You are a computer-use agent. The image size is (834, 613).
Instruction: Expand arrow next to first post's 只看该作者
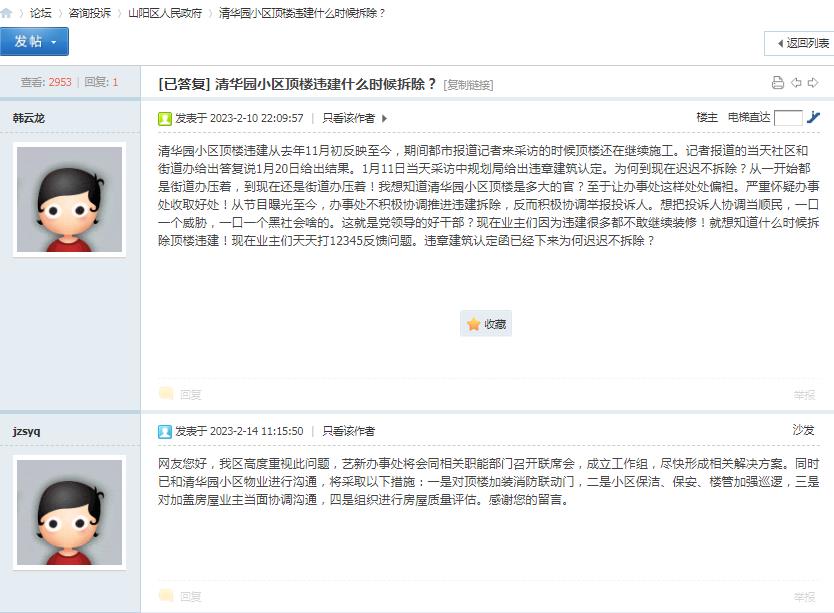tap(385, 118)
